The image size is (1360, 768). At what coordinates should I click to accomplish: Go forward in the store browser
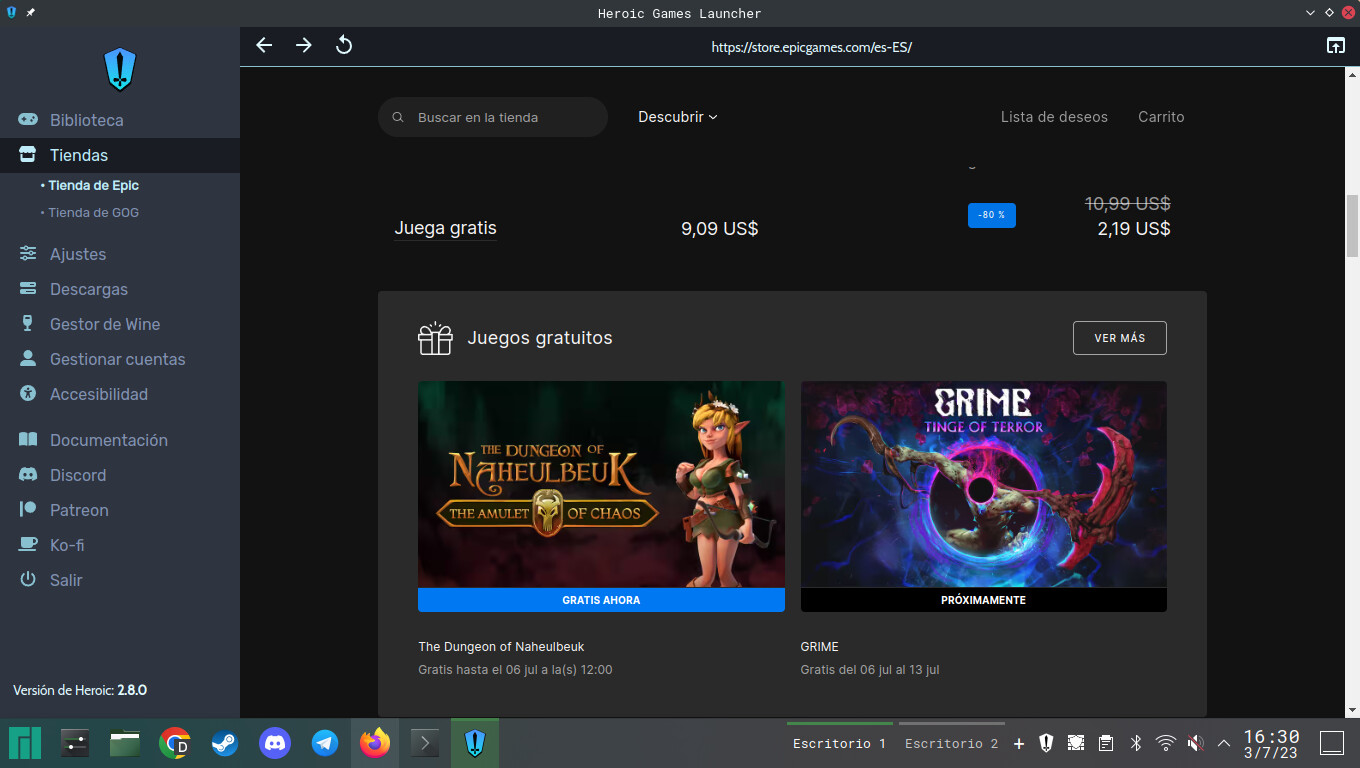pyautogui.click(x=304, y=45)
